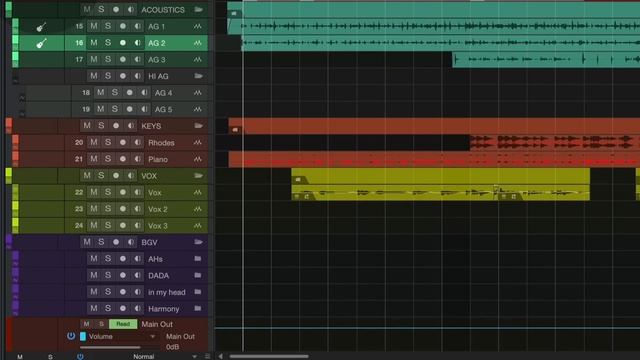Viewport: 640px width, 360px height.
Task: Click the guitar instrument icon on AG 2
Action: (x=41, y=43)
